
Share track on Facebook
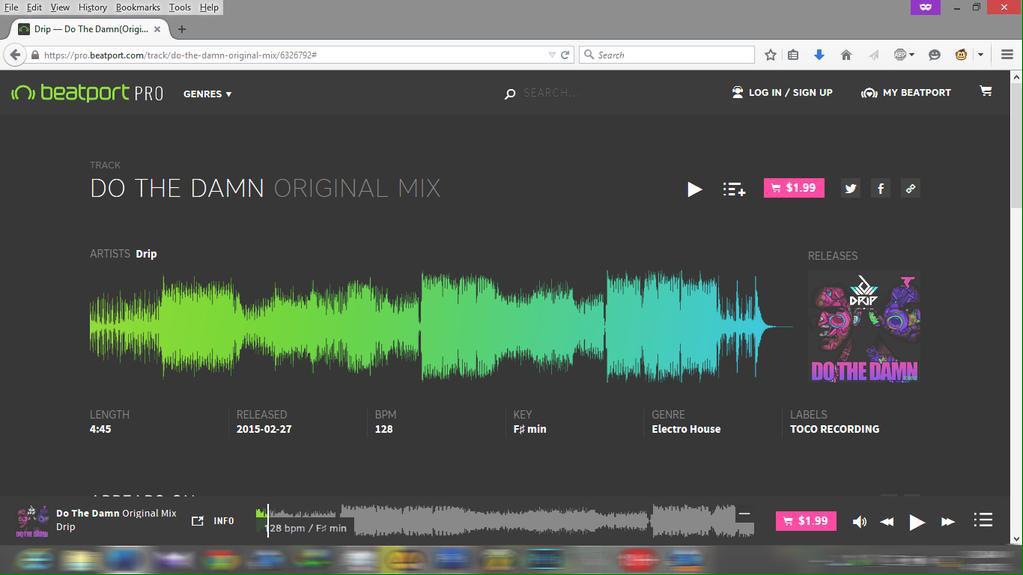coord(880,189)
